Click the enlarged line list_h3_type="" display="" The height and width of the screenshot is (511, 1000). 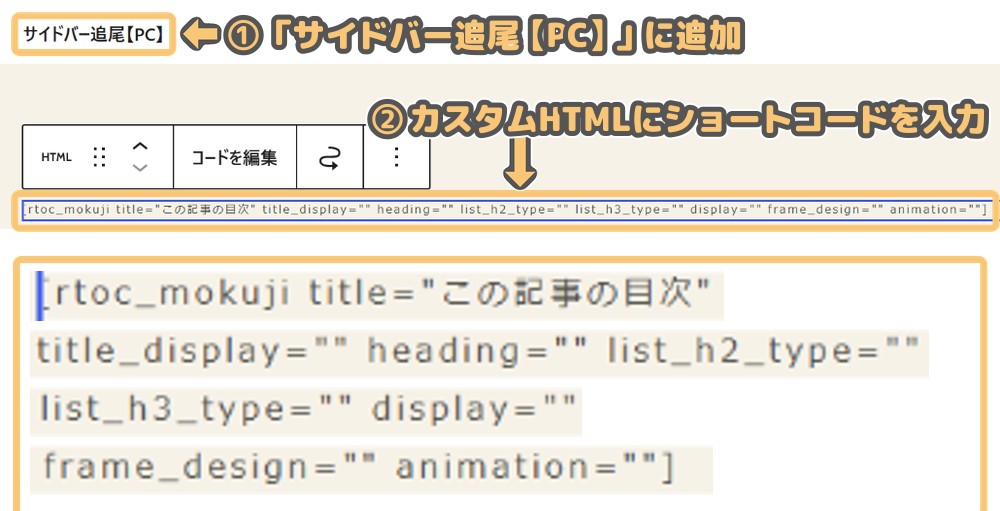[307, 408]
